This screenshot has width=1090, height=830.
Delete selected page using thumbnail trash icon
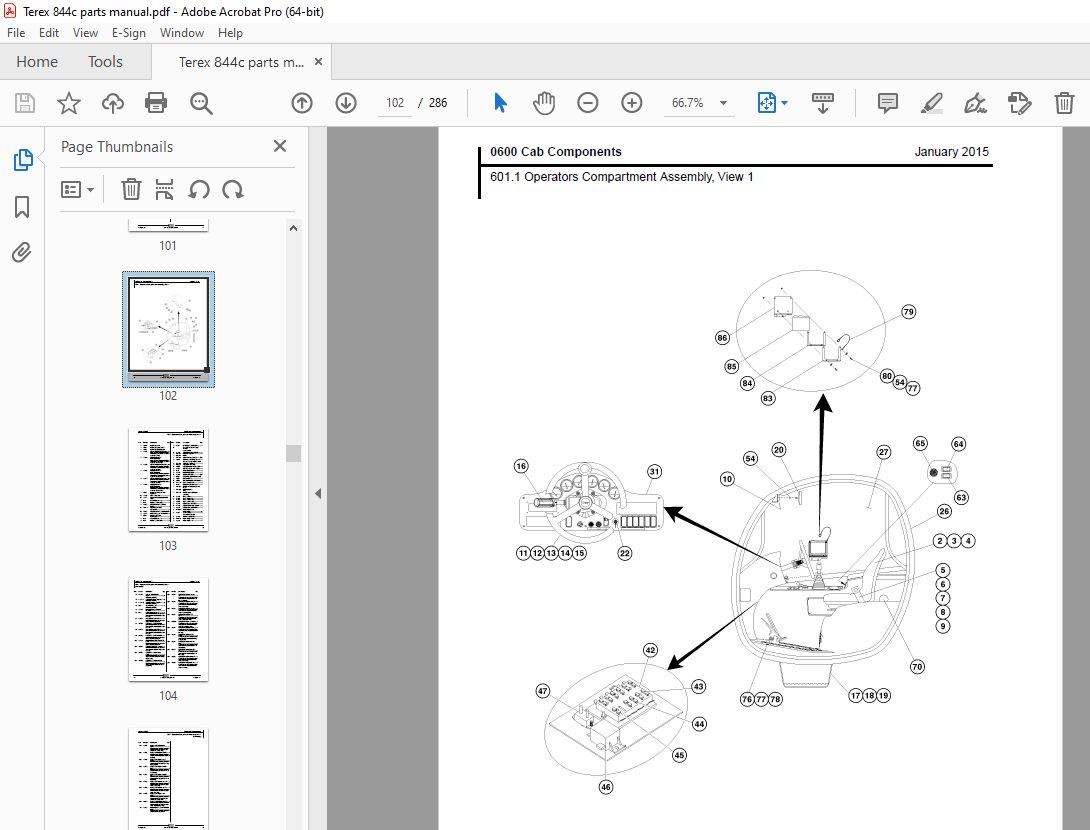(131, 189)
